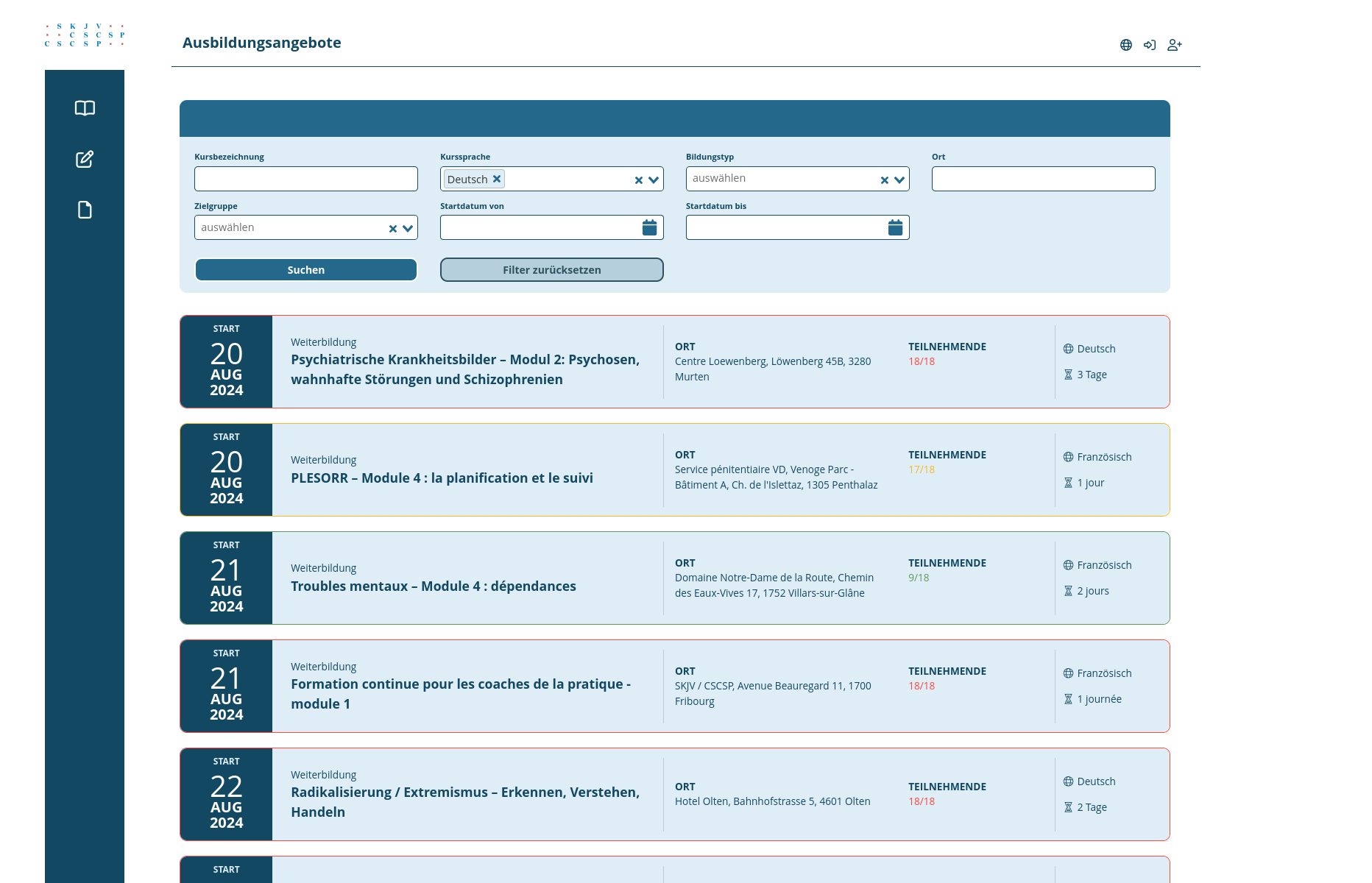Open the Troubles mentaux Module 4 course

[x=433, y=586]
